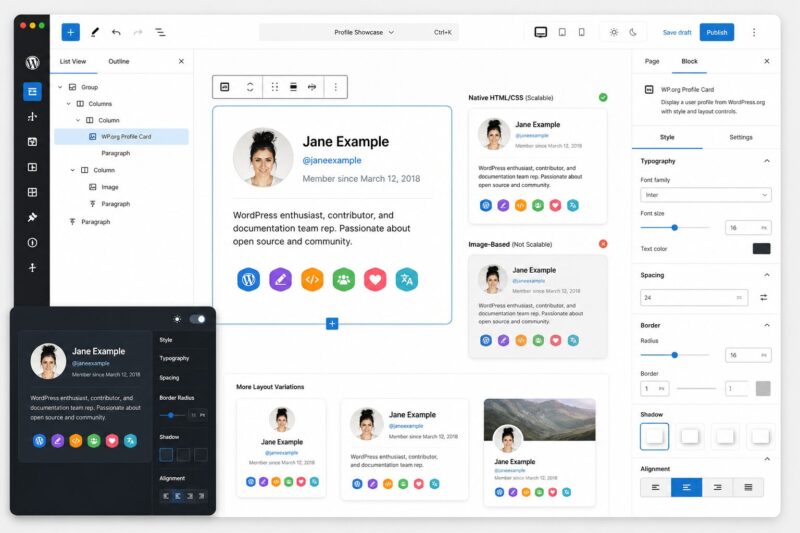Click the blue block inserter plus button
This screenshot has height=533, width=800.
coord(70,32)
